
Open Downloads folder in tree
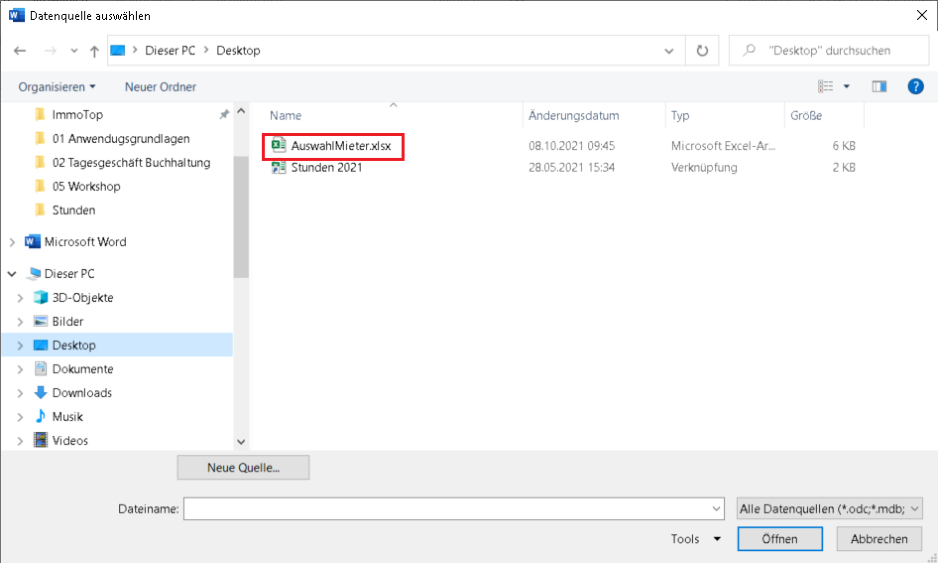[82, 393]
